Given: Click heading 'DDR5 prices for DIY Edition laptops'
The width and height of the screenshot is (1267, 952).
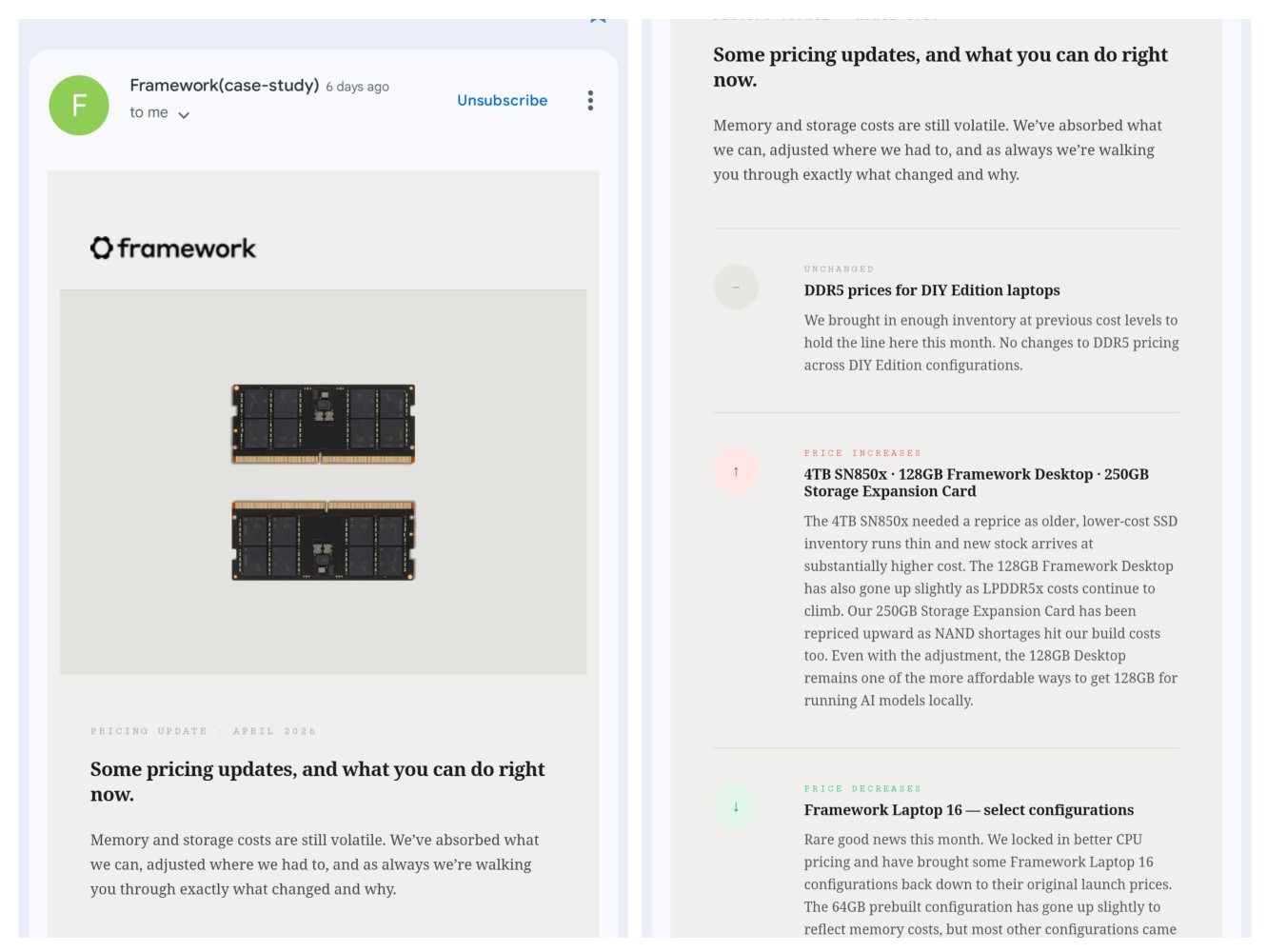Looking at the screenshot, I should point(932,290).
